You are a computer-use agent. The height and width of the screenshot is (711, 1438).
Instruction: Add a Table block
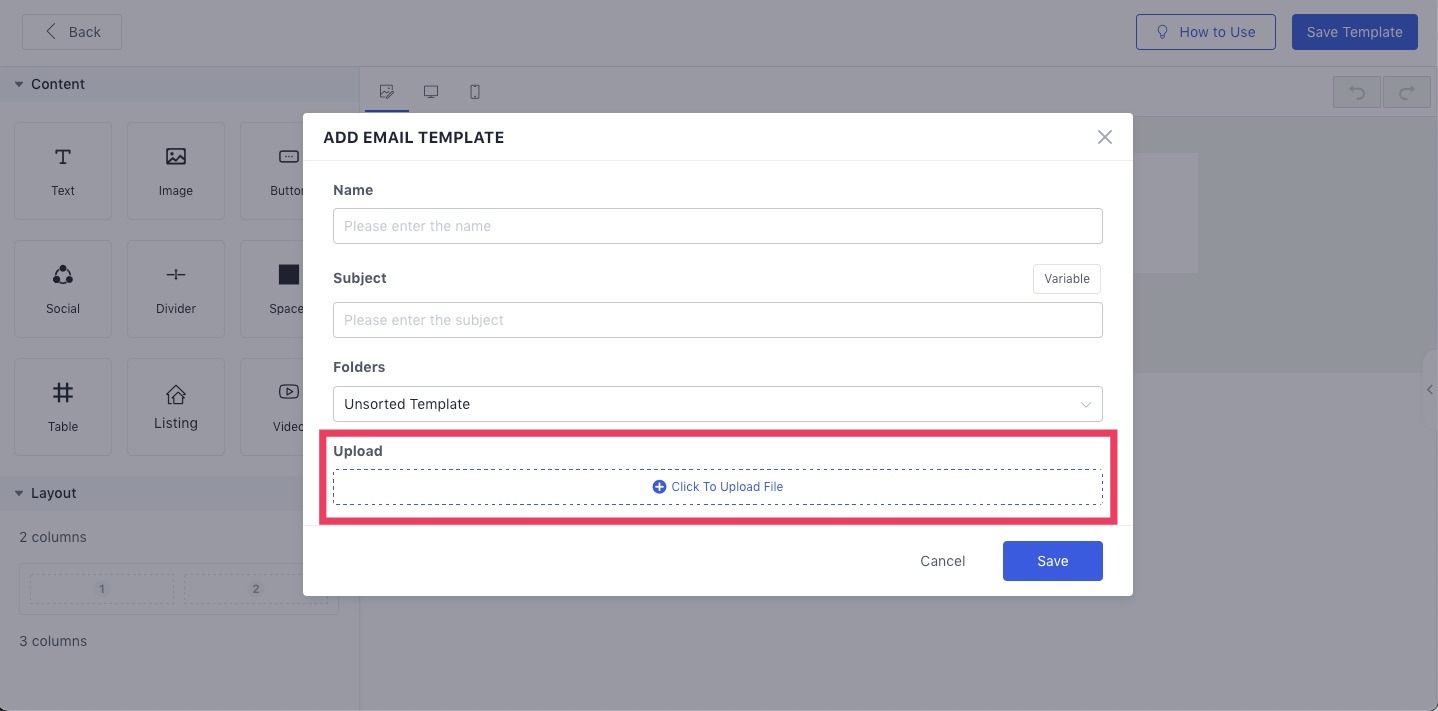point(62,406)
